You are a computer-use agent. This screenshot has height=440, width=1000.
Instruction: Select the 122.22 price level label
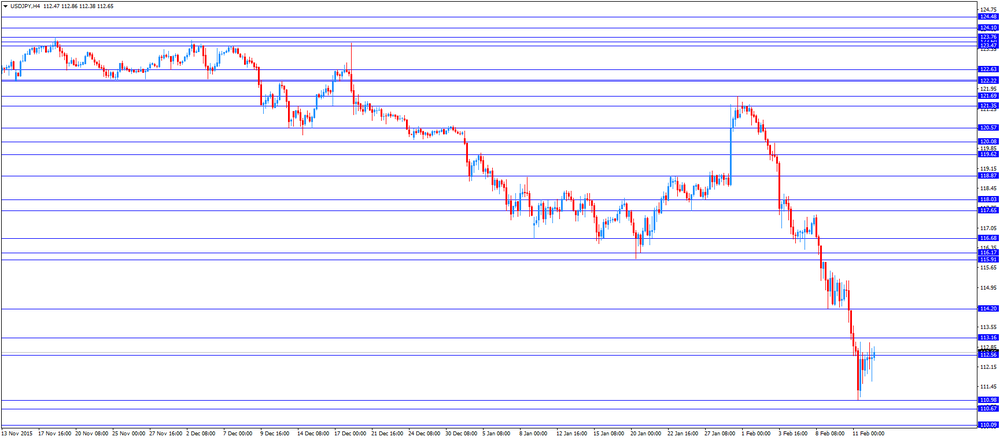(x=988, y=80)
